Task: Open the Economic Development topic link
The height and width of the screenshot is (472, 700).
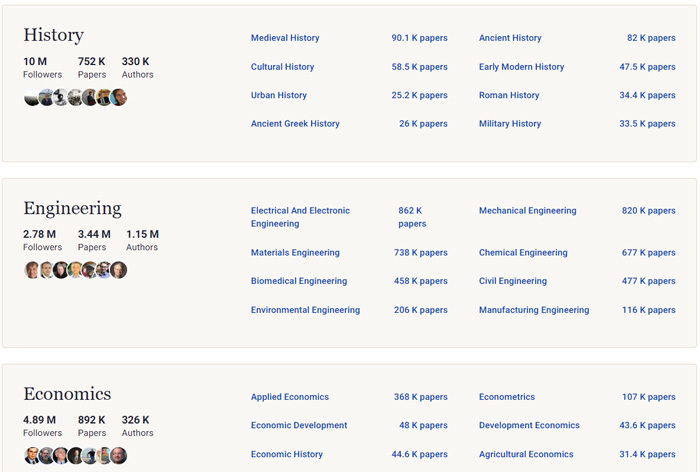Action: pos(299,425)
